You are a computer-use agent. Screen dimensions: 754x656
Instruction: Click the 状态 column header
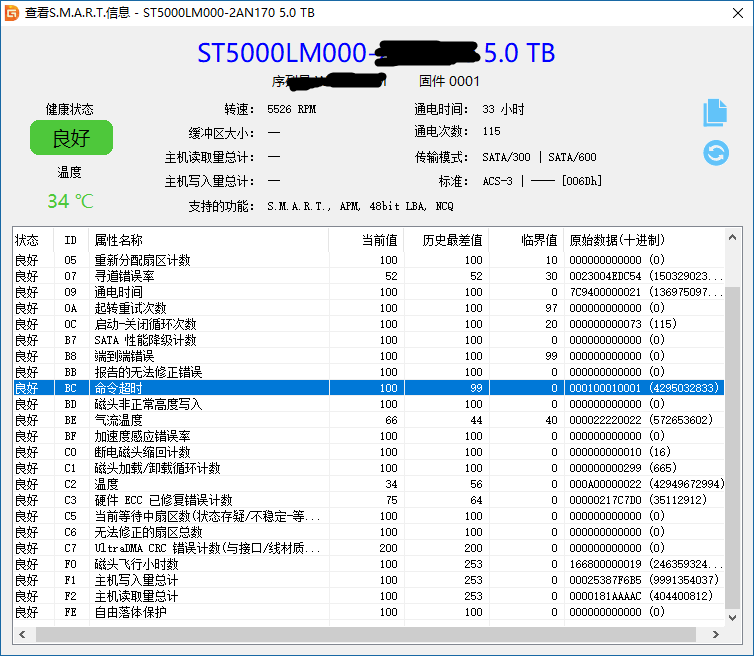pos(33,240)
